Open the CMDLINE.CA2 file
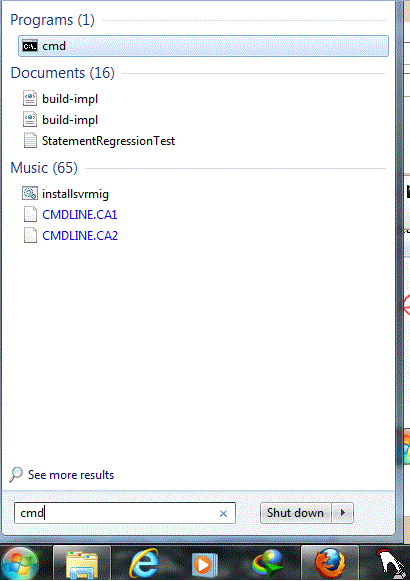This screenshot has width=410, height=581. click(80, 236)
